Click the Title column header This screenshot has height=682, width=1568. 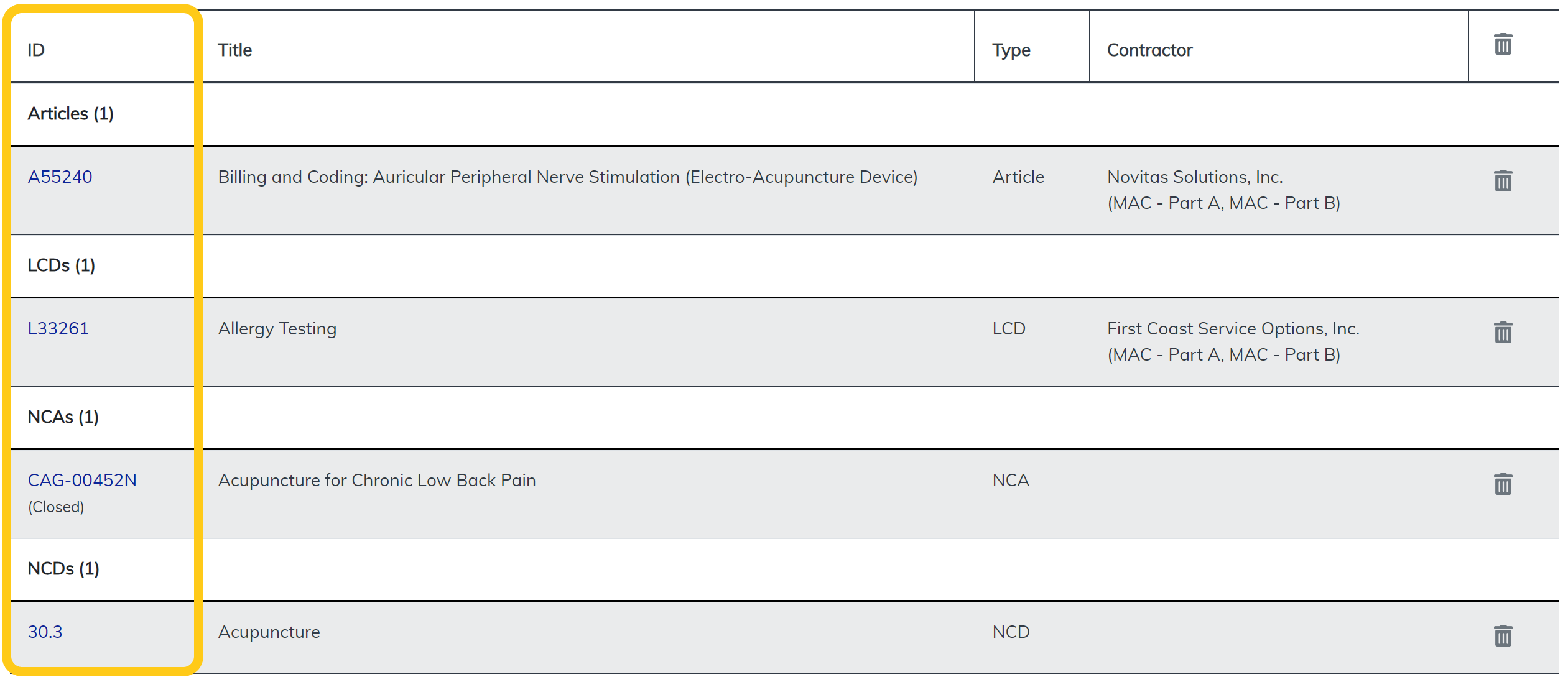point(234,50)
